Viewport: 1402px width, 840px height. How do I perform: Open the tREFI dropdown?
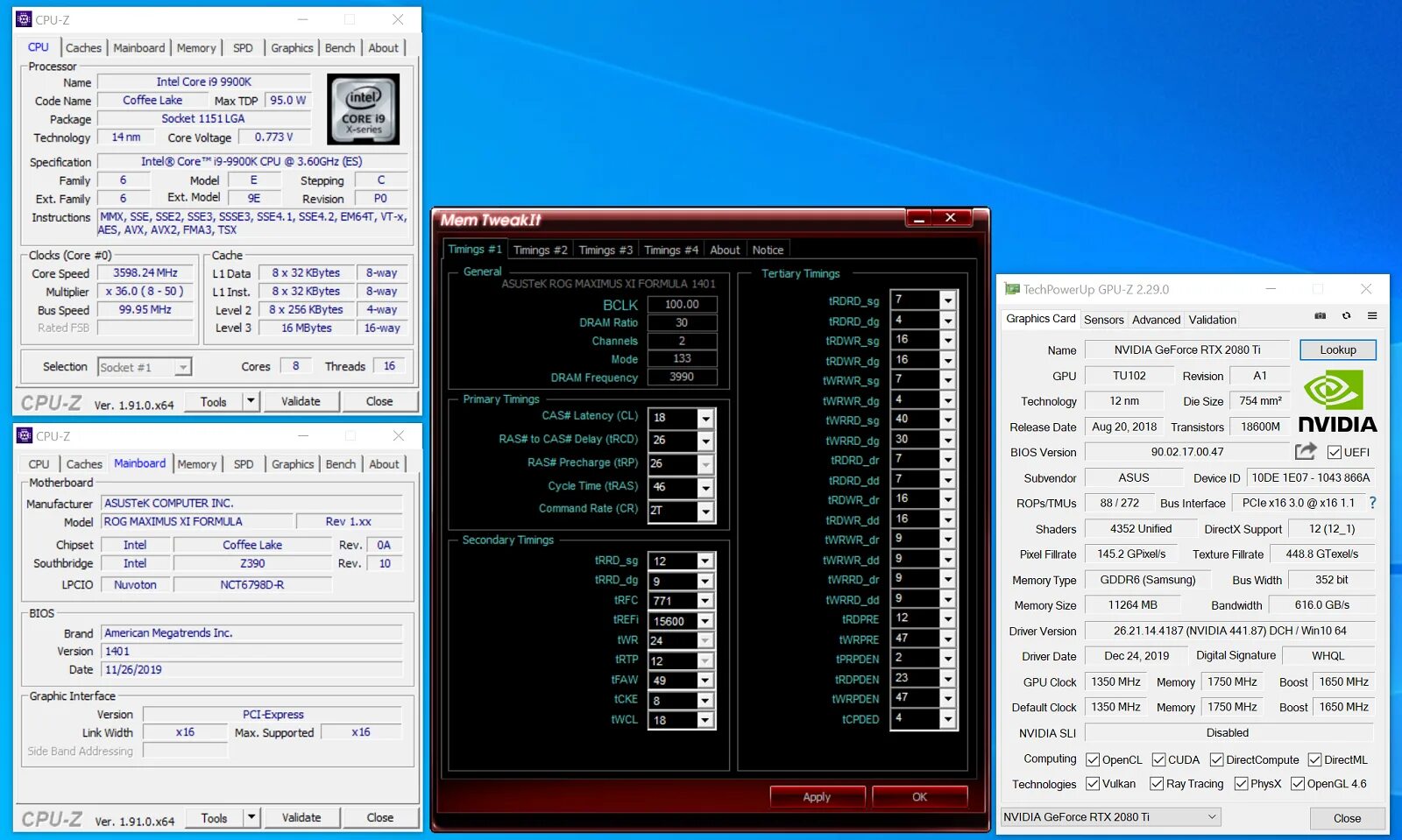[x=705, y=621]
